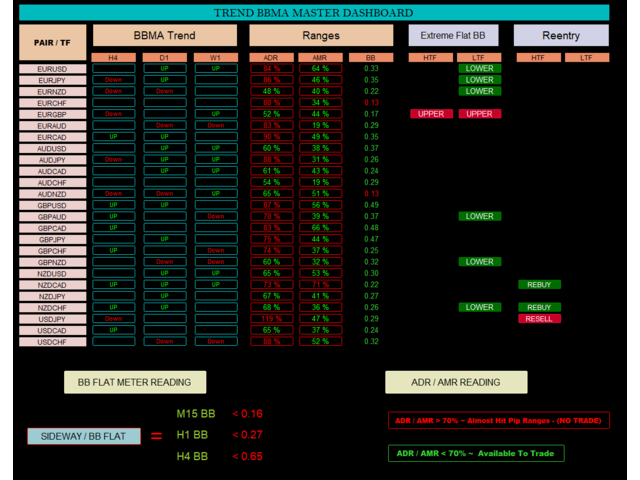Choose the NZDJPY pair label

click(53, 297)
